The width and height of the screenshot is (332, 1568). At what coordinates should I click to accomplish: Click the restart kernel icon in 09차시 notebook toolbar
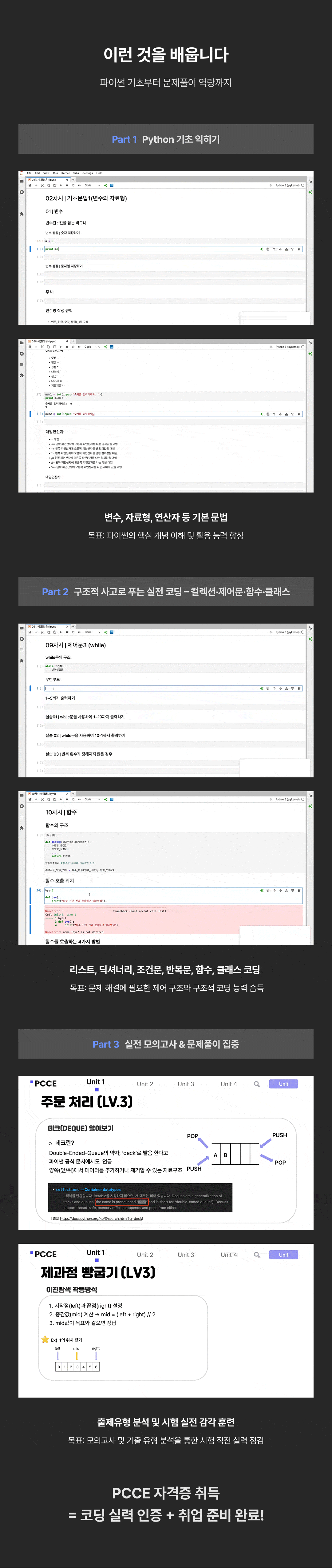73,632
